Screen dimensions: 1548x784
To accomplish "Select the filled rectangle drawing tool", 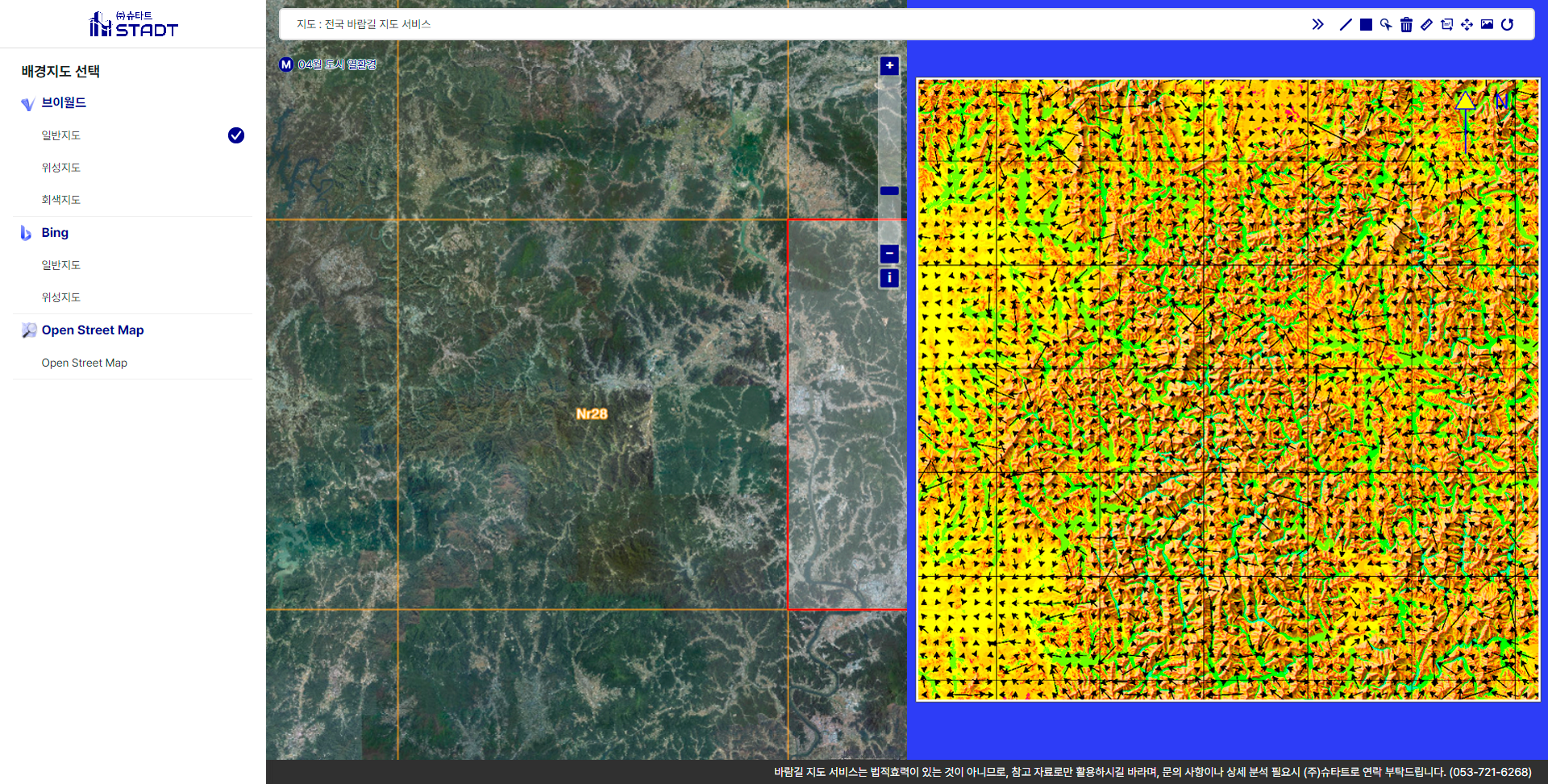I will (1366, 24).
